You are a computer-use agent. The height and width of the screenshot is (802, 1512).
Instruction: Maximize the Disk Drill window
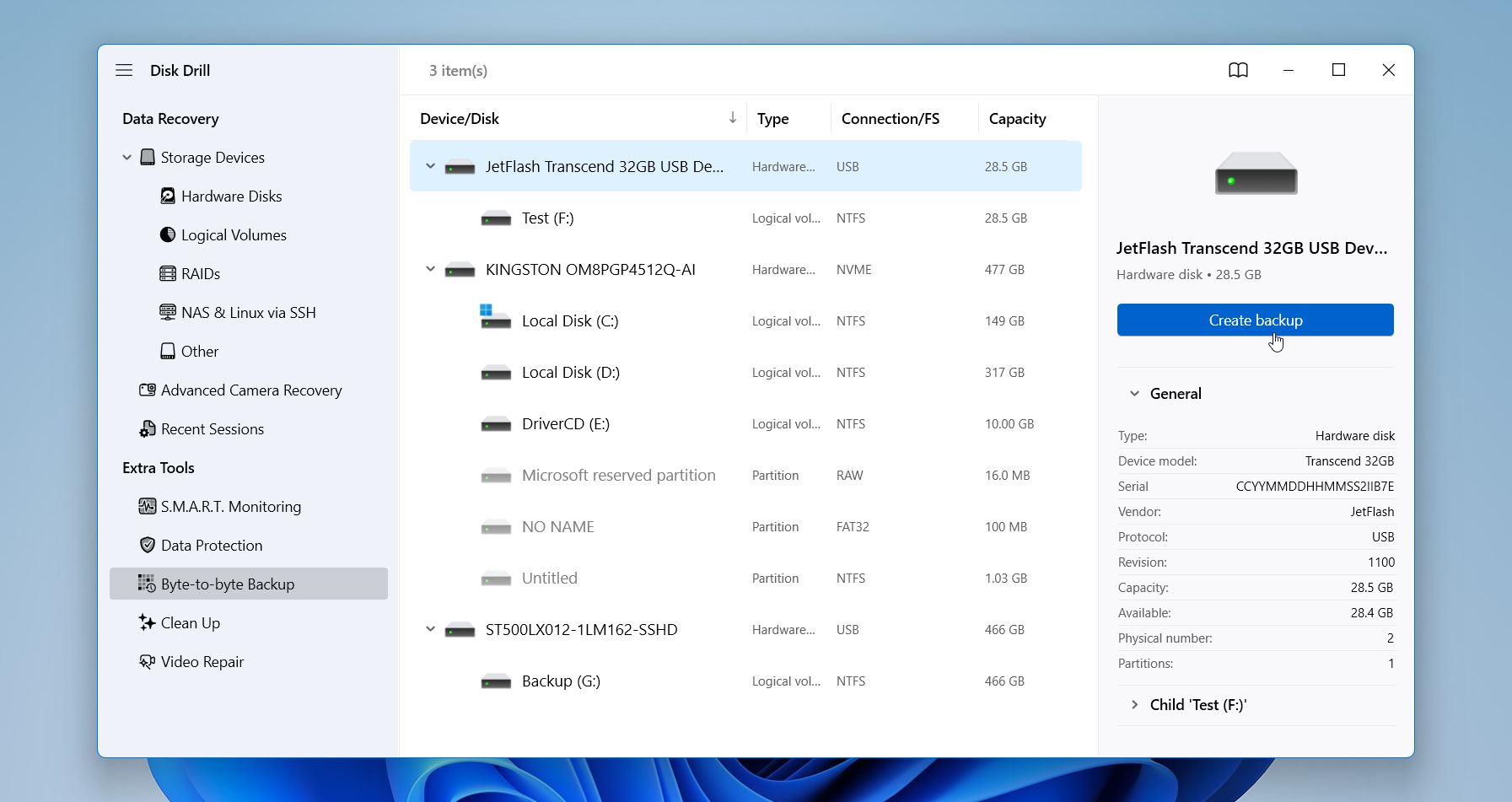point(1338,70)
